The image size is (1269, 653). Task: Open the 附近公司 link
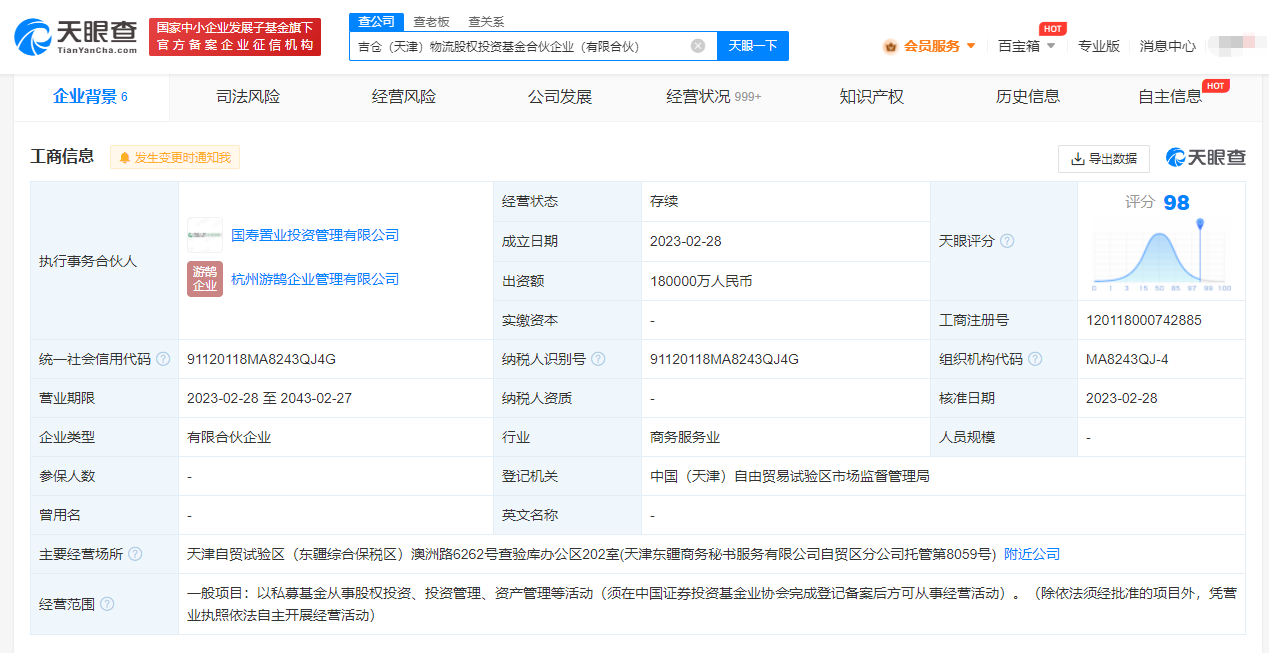point(1031,553)
